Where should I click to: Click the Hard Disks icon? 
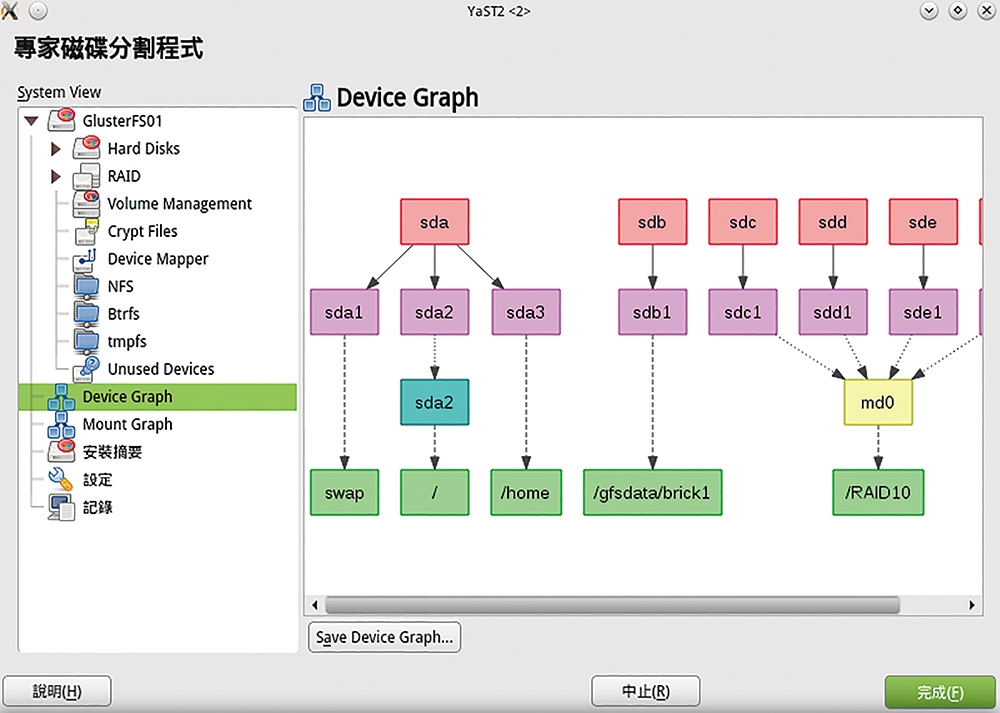tap(86, 147)
